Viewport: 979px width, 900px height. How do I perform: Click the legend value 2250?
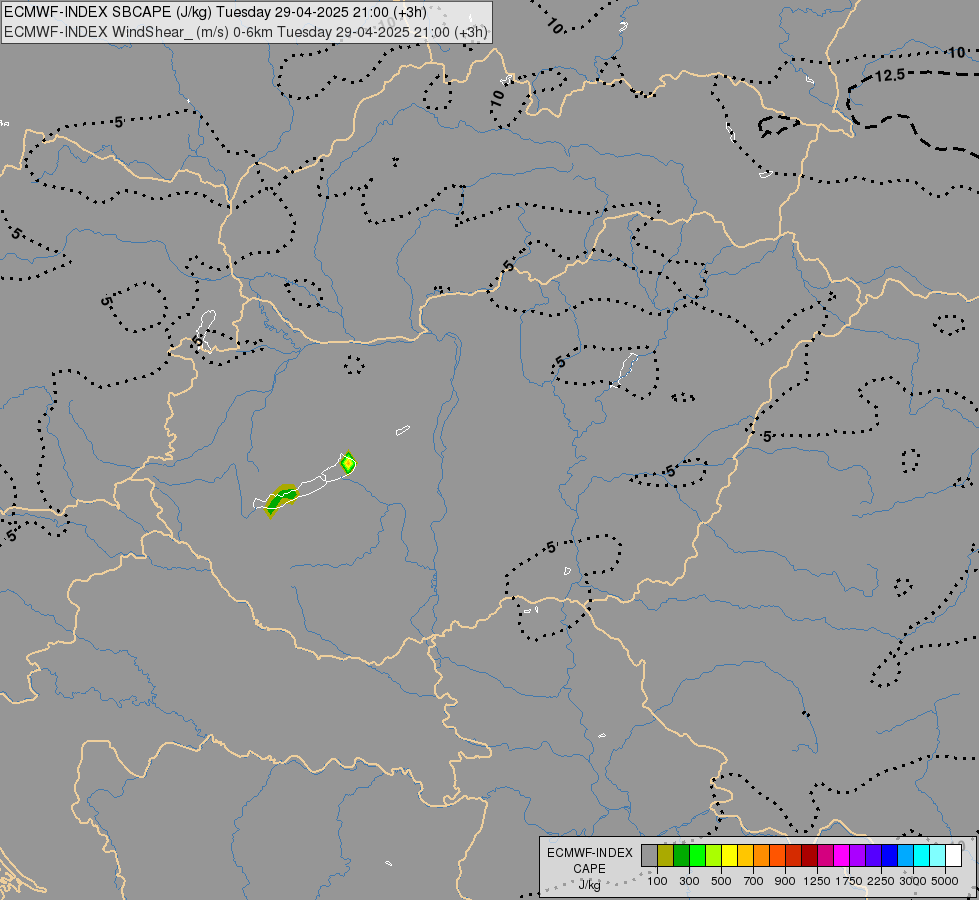coord(881,881)
